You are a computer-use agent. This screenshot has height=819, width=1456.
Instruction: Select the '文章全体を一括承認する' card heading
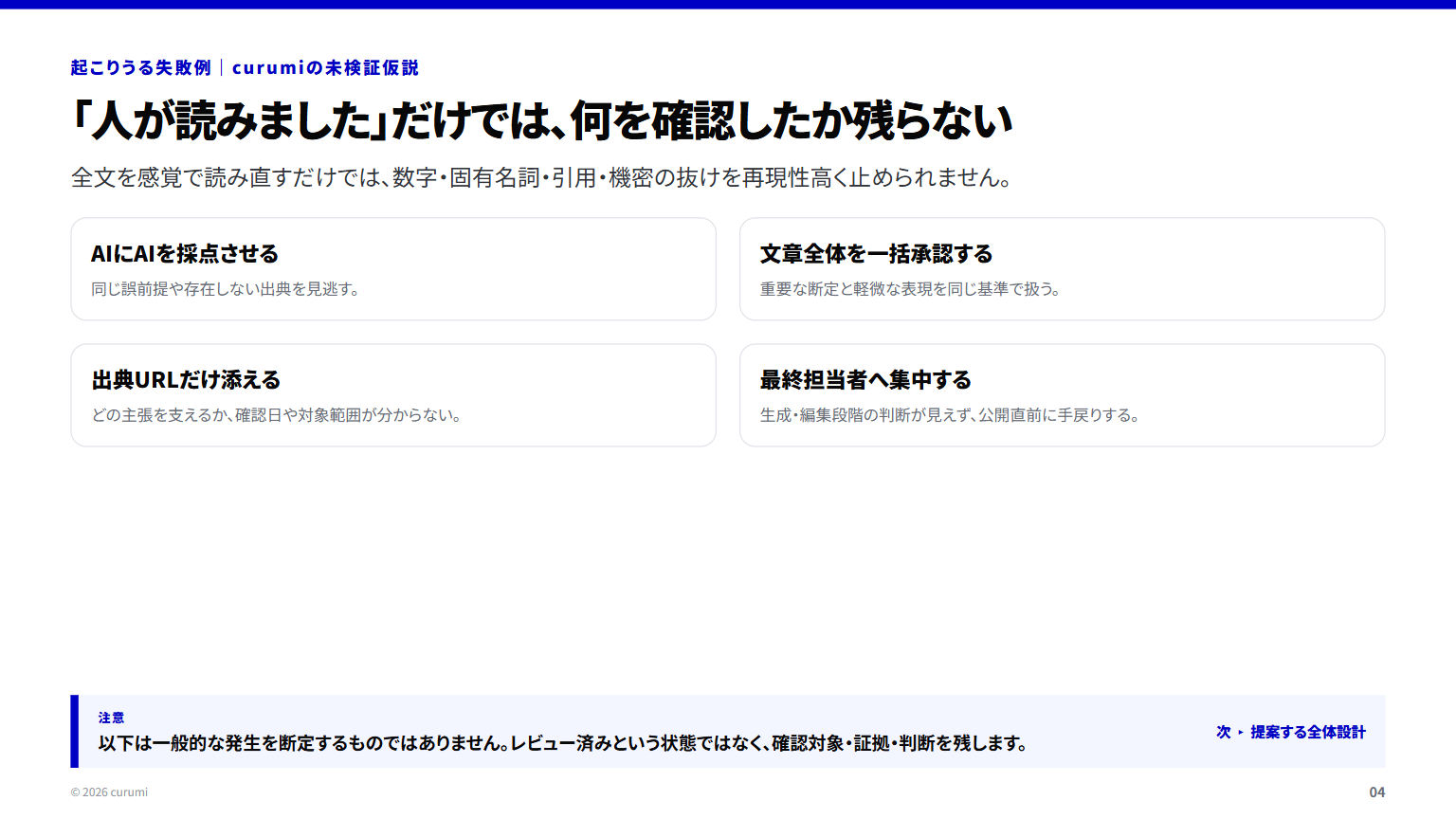tap(876, 254)
